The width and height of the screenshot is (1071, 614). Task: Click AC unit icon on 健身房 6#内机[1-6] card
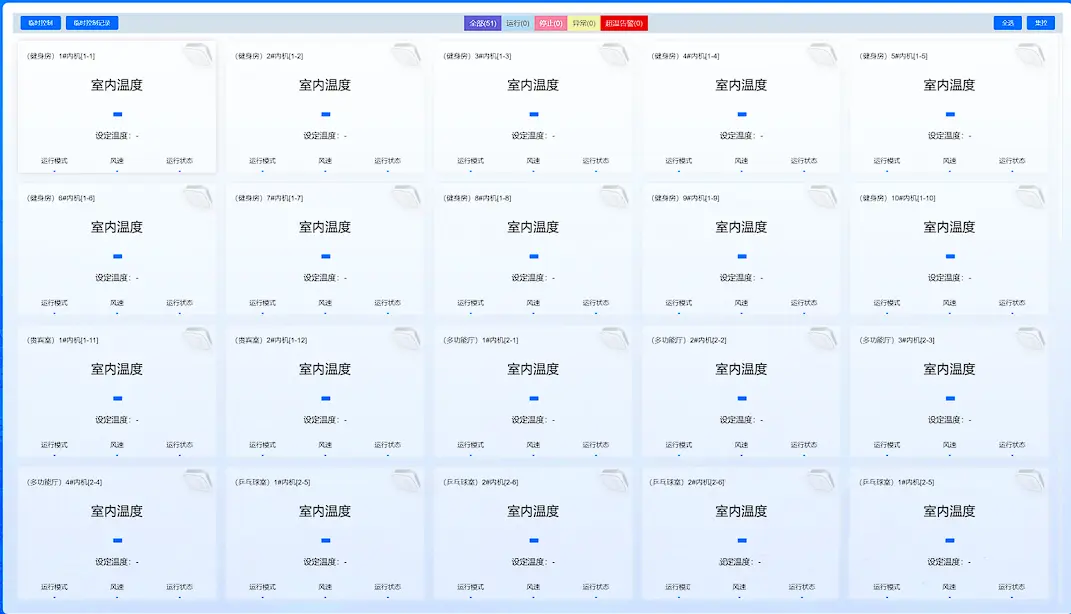pos(198,197)
